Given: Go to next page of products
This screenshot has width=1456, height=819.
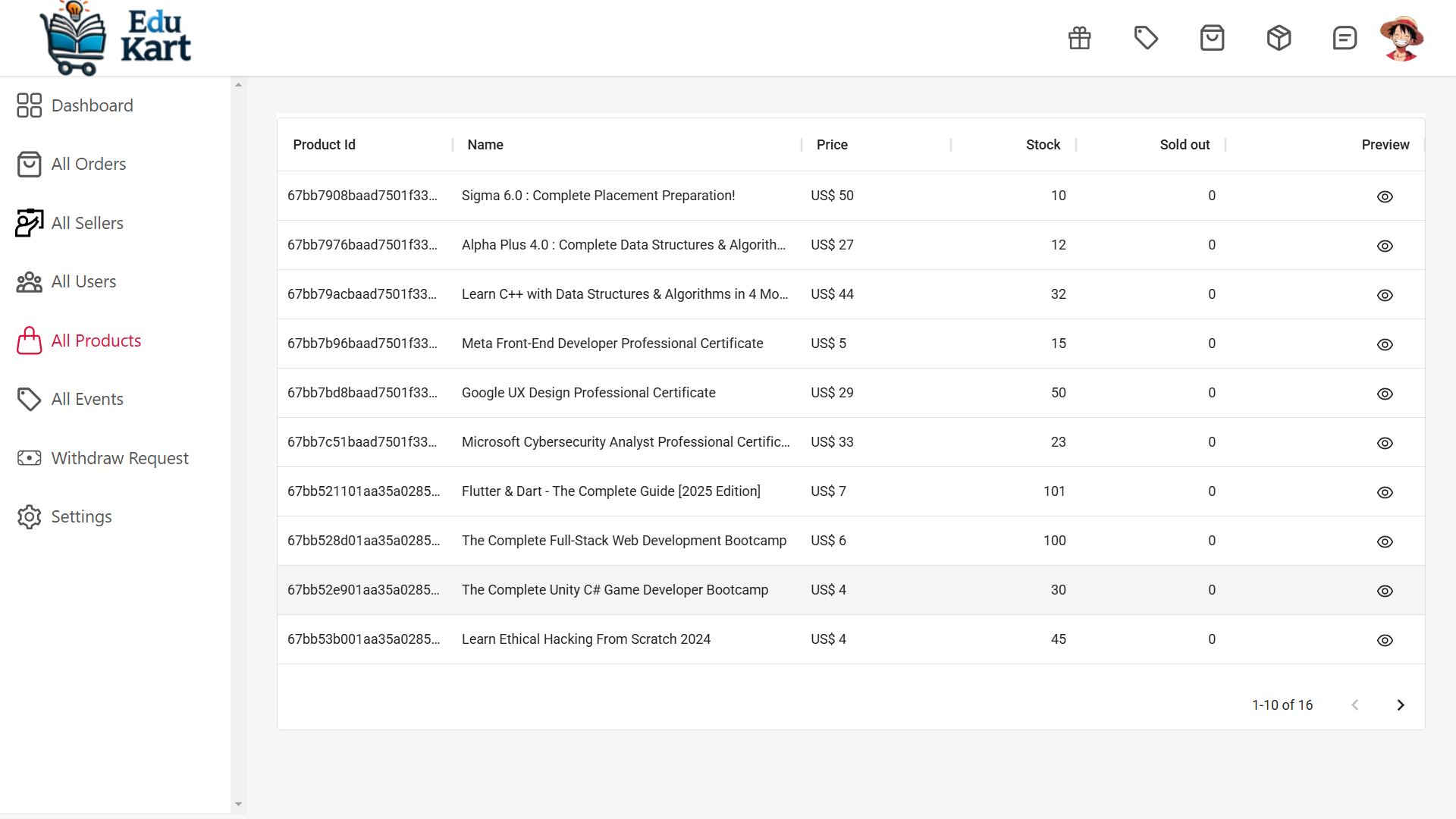Looking at the screenshot, I should (1401, 705).
